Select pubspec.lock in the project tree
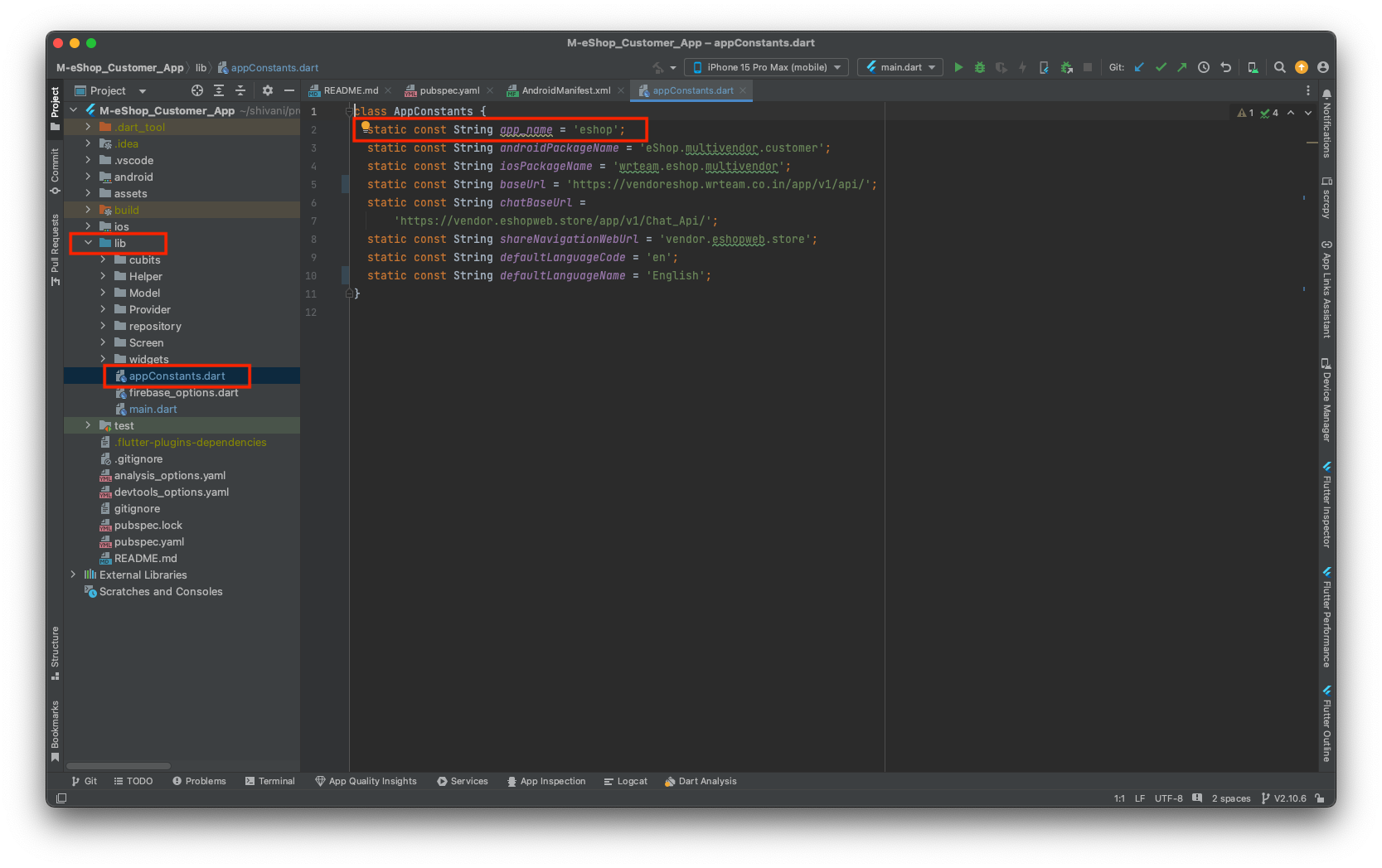The image size is (1382, 868). 148,525
